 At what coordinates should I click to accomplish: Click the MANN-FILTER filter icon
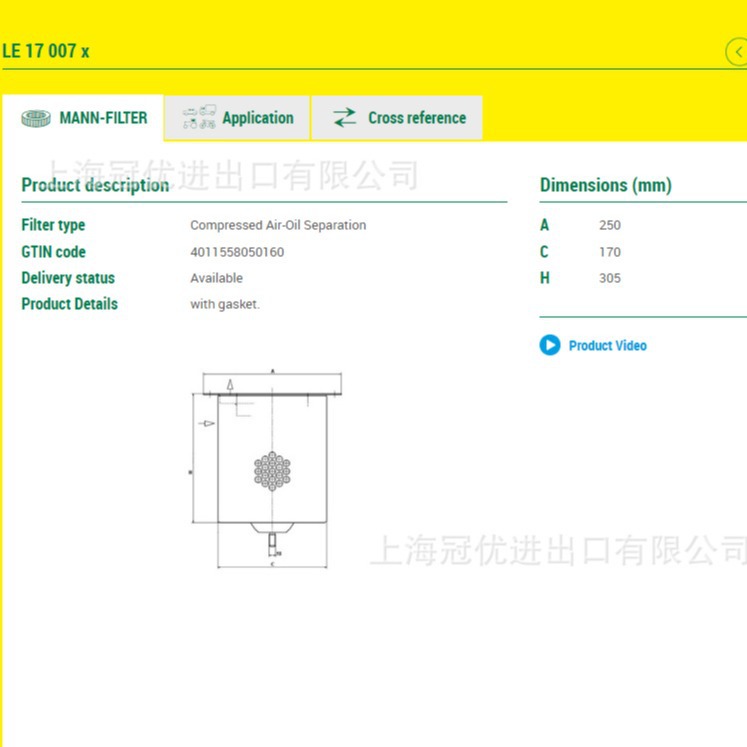pos(36,118)
